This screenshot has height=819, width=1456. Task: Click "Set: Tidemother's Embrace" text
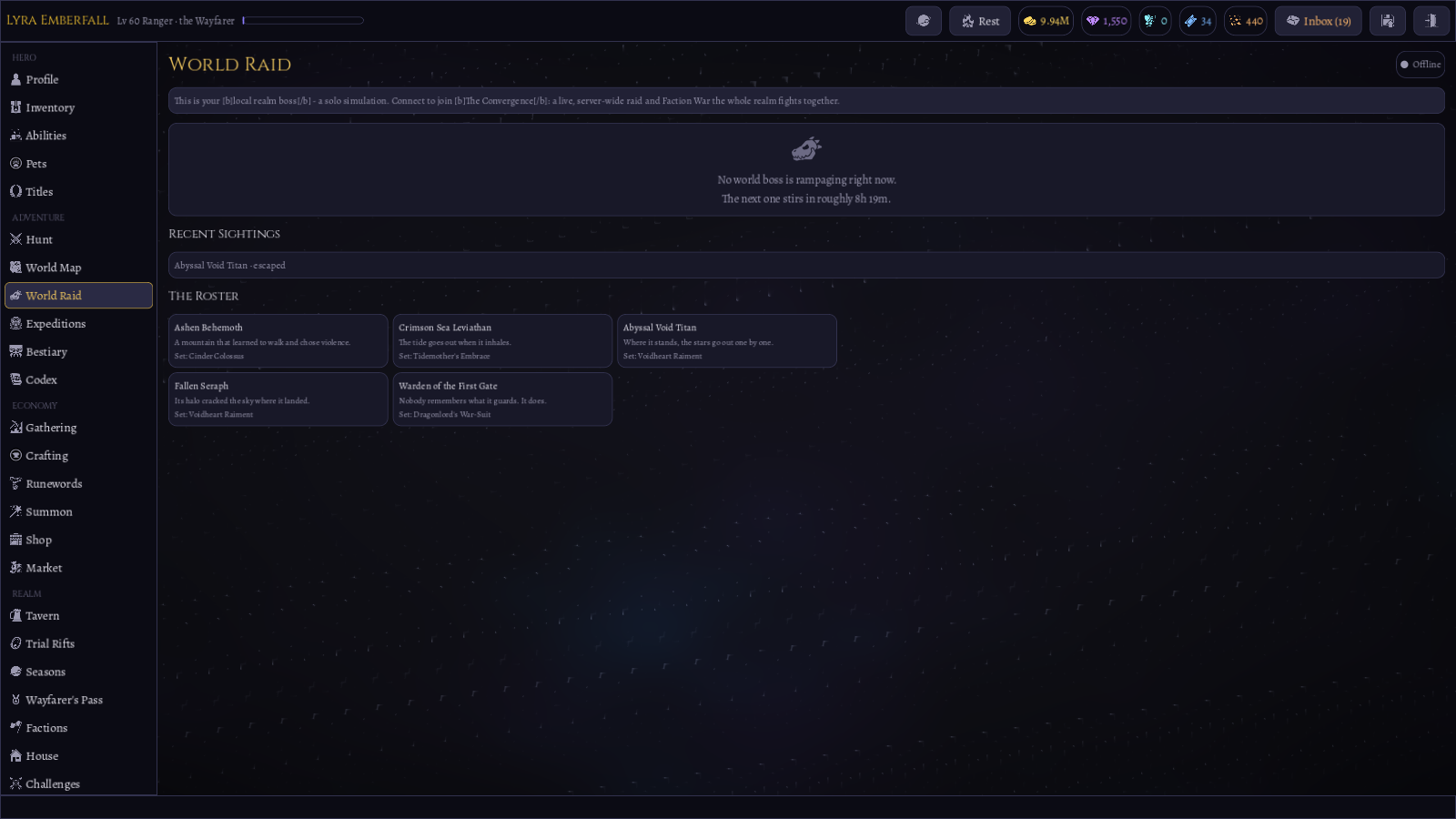click(444, 356)
